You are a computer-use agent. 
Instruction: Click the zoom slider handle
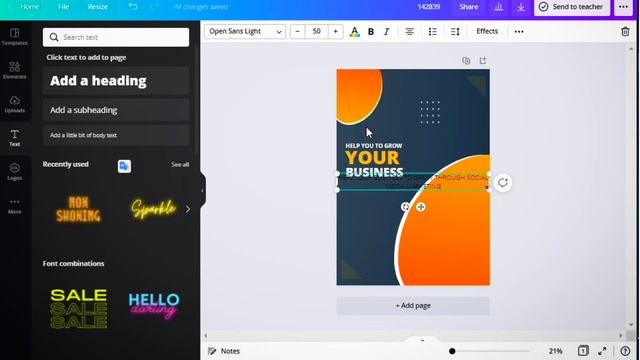452,351
